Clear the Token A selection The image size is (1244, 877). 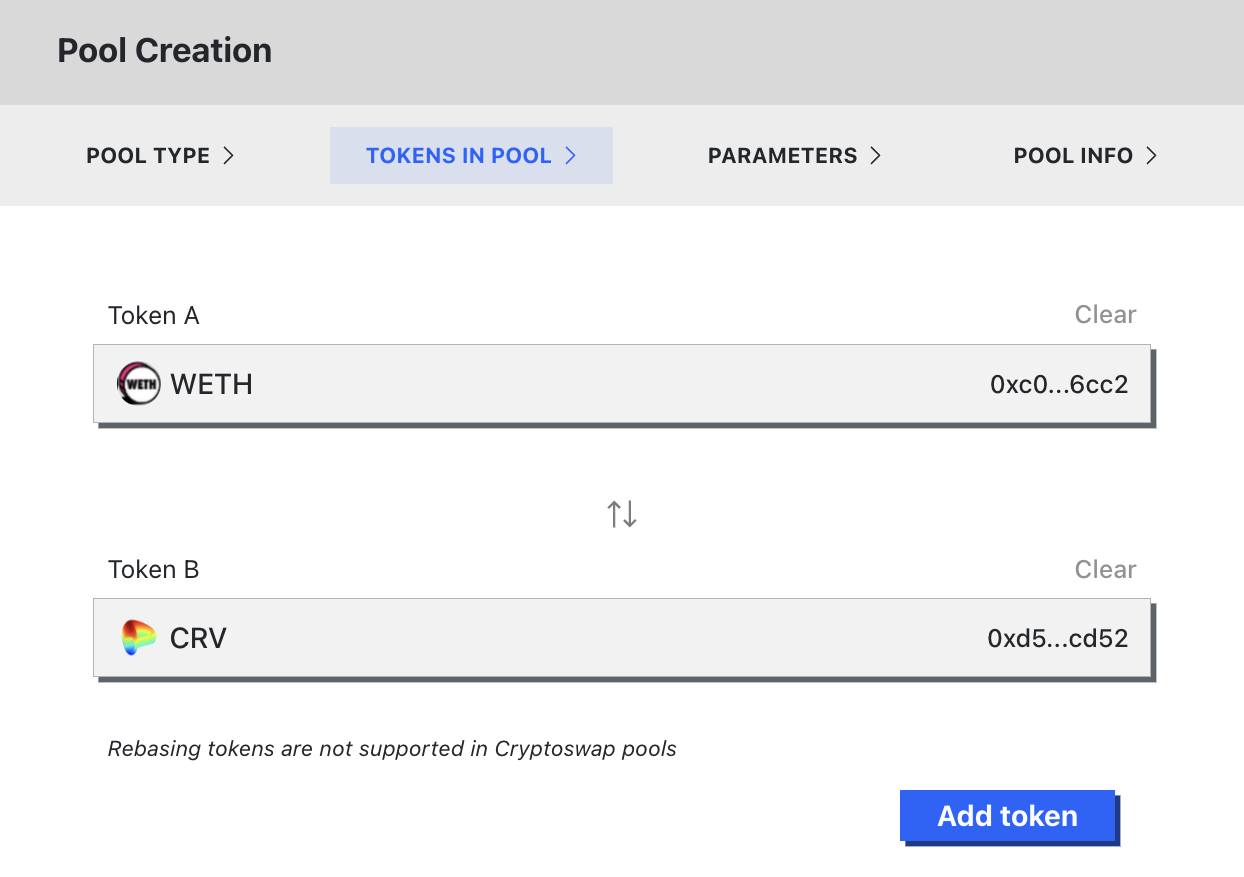(1105, 315)
